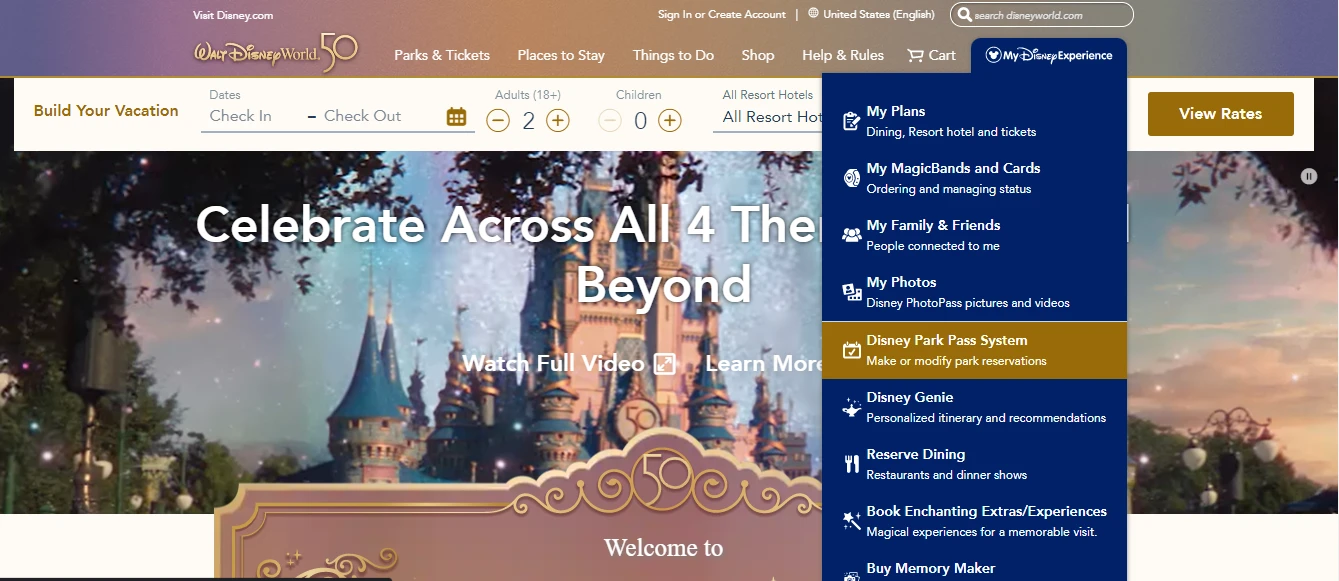
Task: Click 'Make or modify park reservations' text
Action: click(x=956, y=361)
